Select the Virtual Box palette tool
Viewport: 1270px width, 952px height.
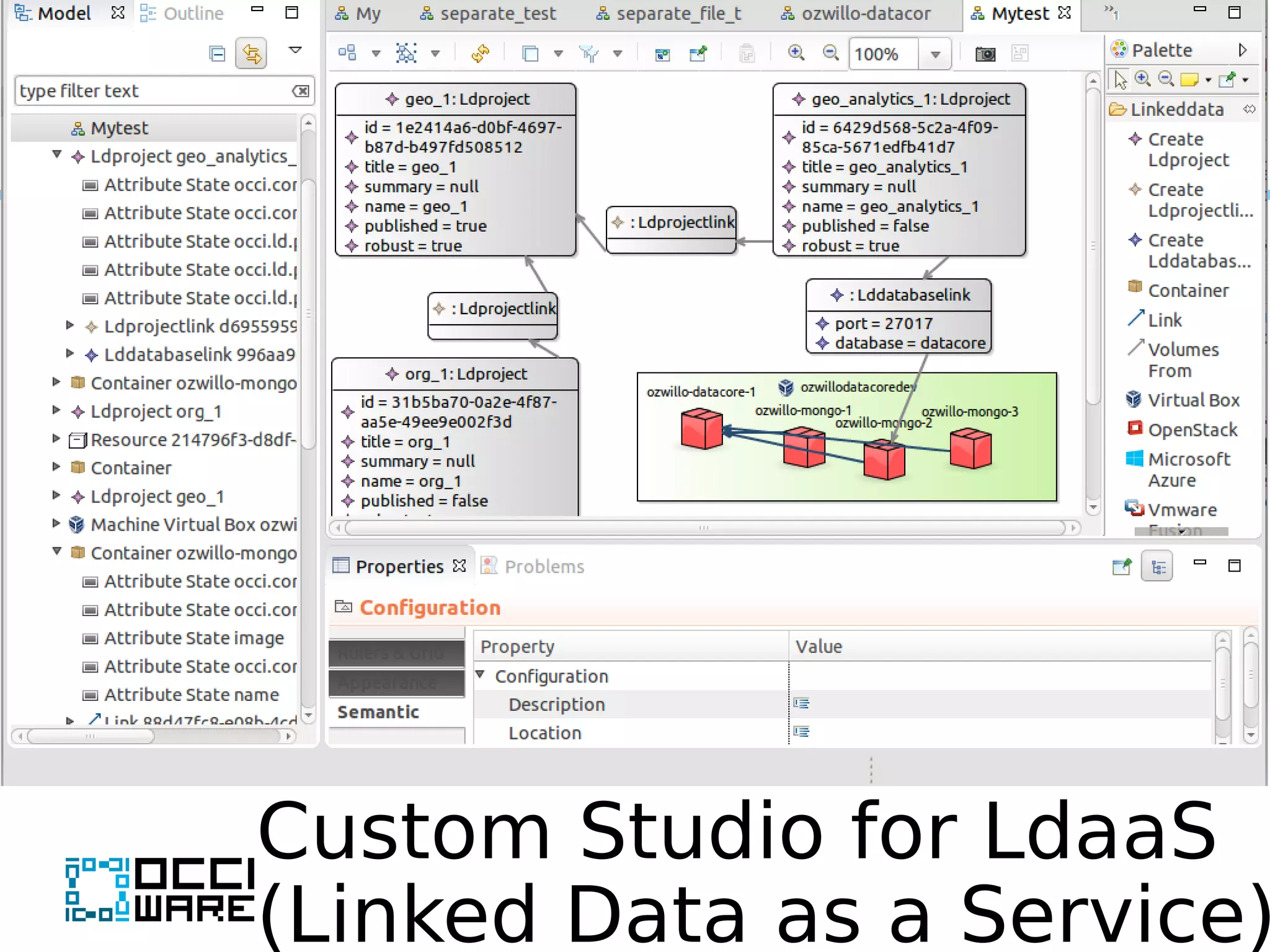tap(1183, 400)
